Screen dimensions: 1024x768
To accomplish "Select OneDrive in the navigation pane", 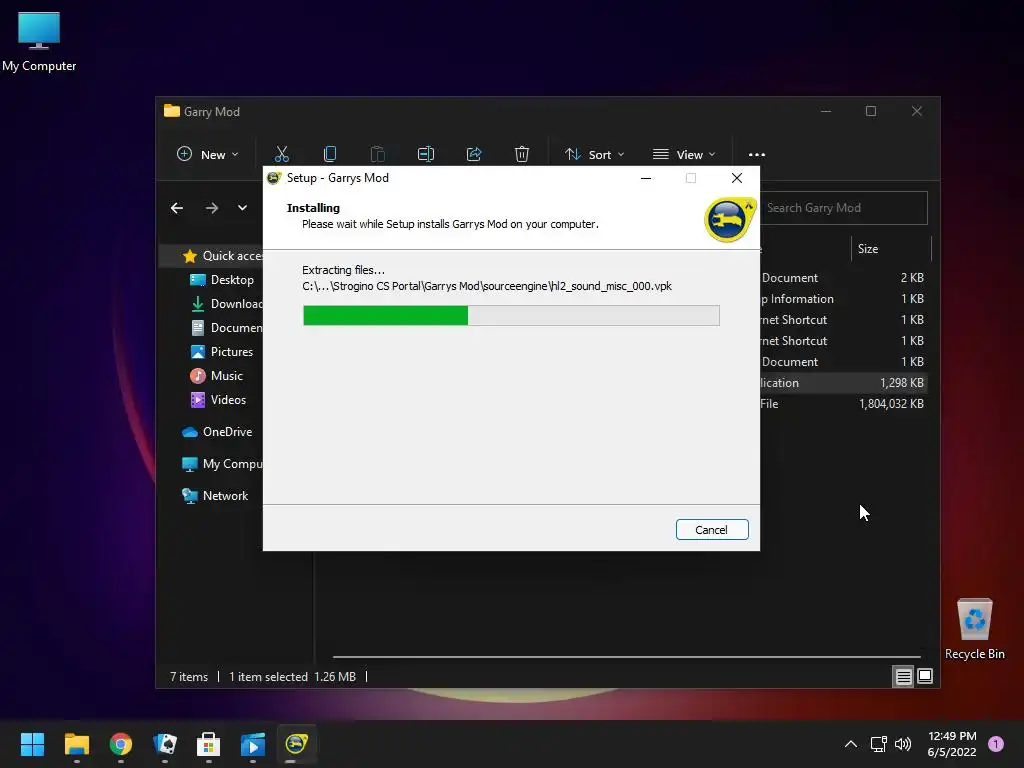I will click(217, 432).
